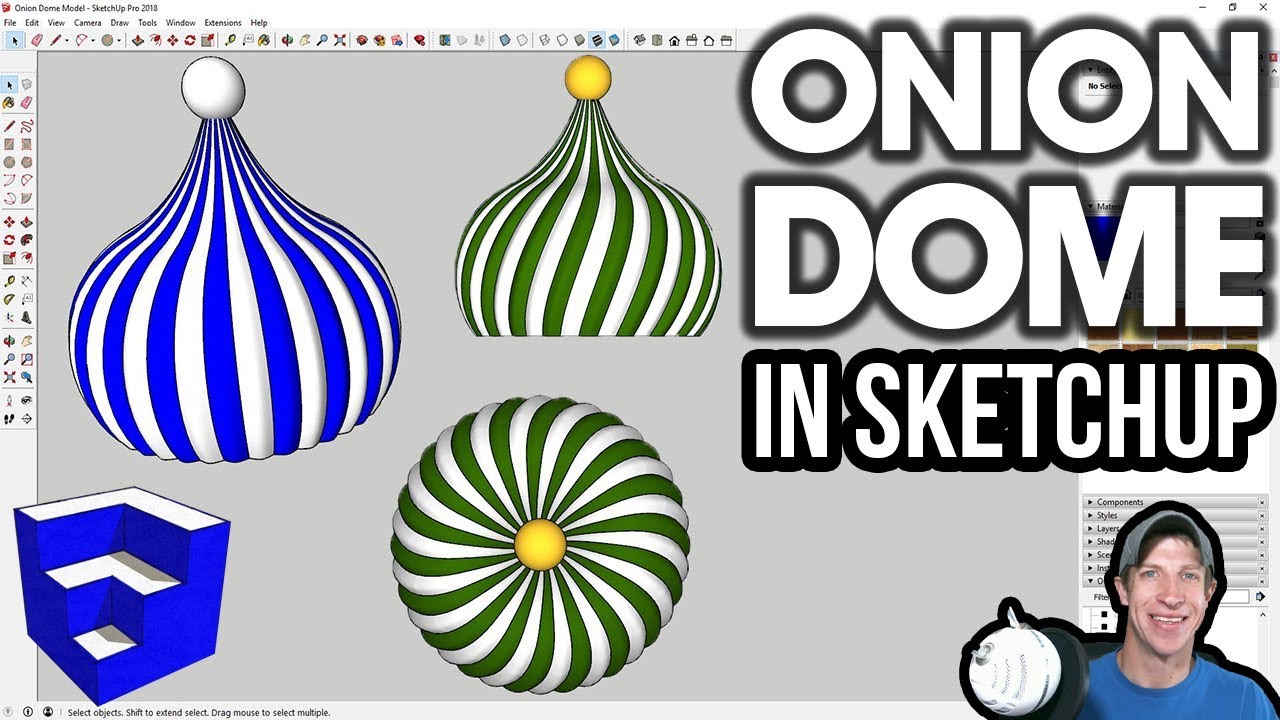Viewport: 1280px width, 720px height.
Task: Click the geo-location status bar icon
Action: (x=8, y=712)
